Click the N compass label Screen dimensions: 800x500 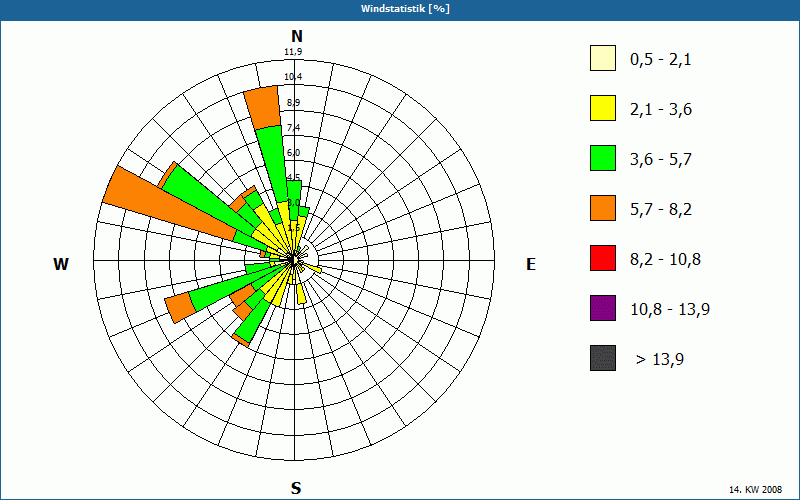[297, 36]
